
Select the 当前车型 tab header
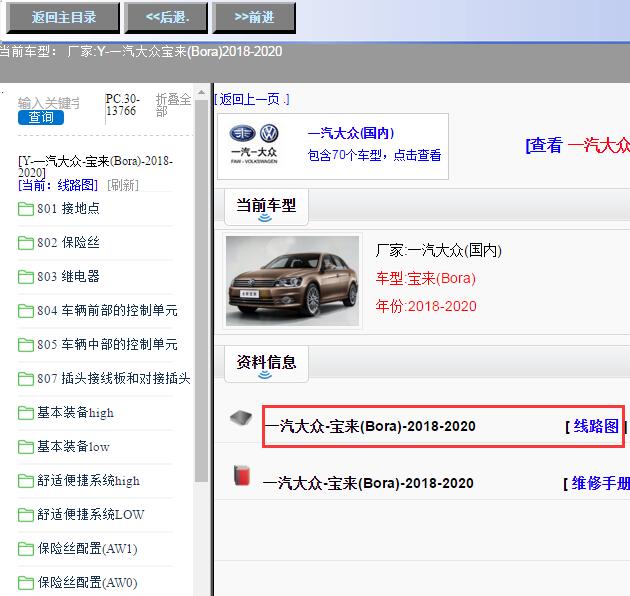tap(266, 207)
